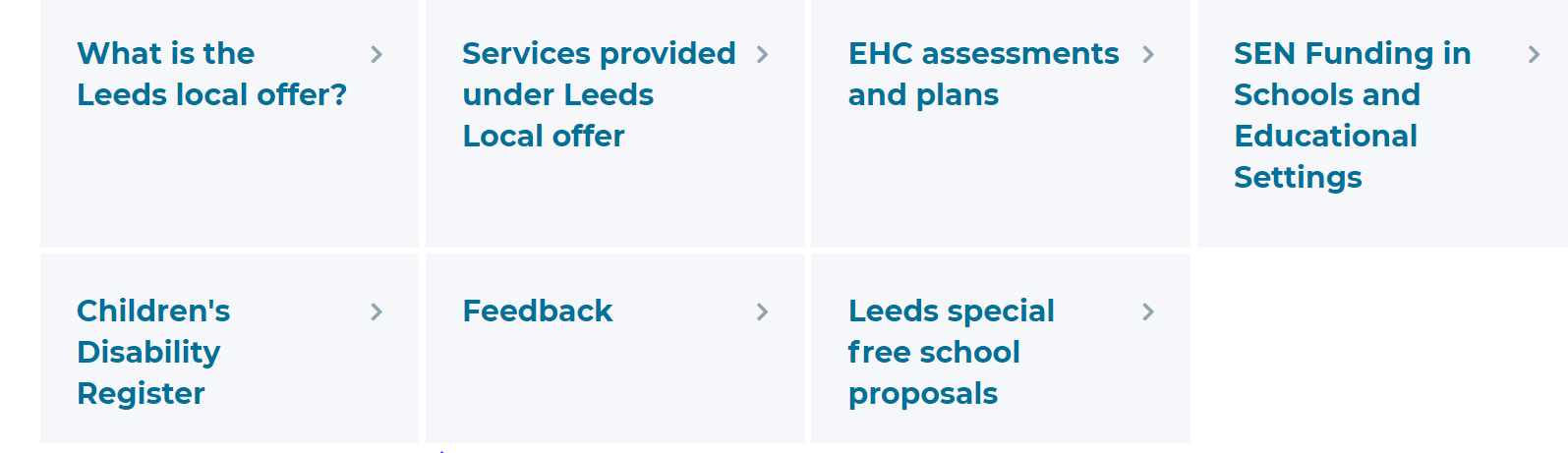
Task: Click chevron arrow beside What is the Leeds local offer
Action: click(x=377, y=55)
